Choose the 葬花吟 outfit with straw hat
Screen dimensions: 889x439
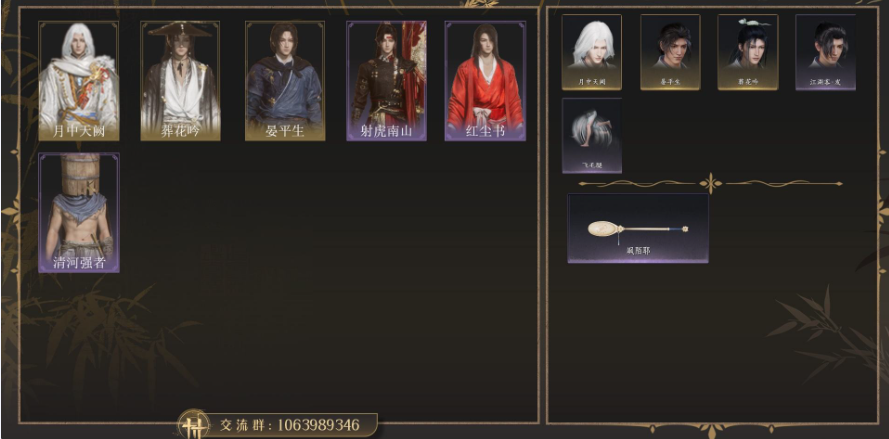point(180,81)
